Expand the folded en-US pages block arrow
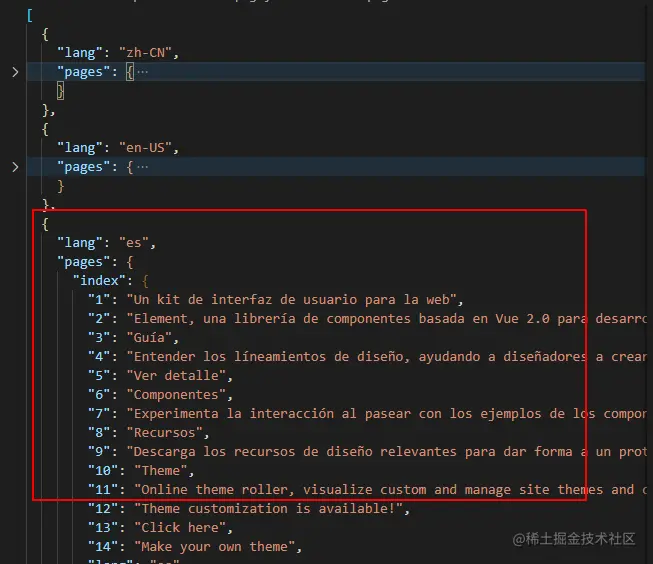 [x=15, y=167]
